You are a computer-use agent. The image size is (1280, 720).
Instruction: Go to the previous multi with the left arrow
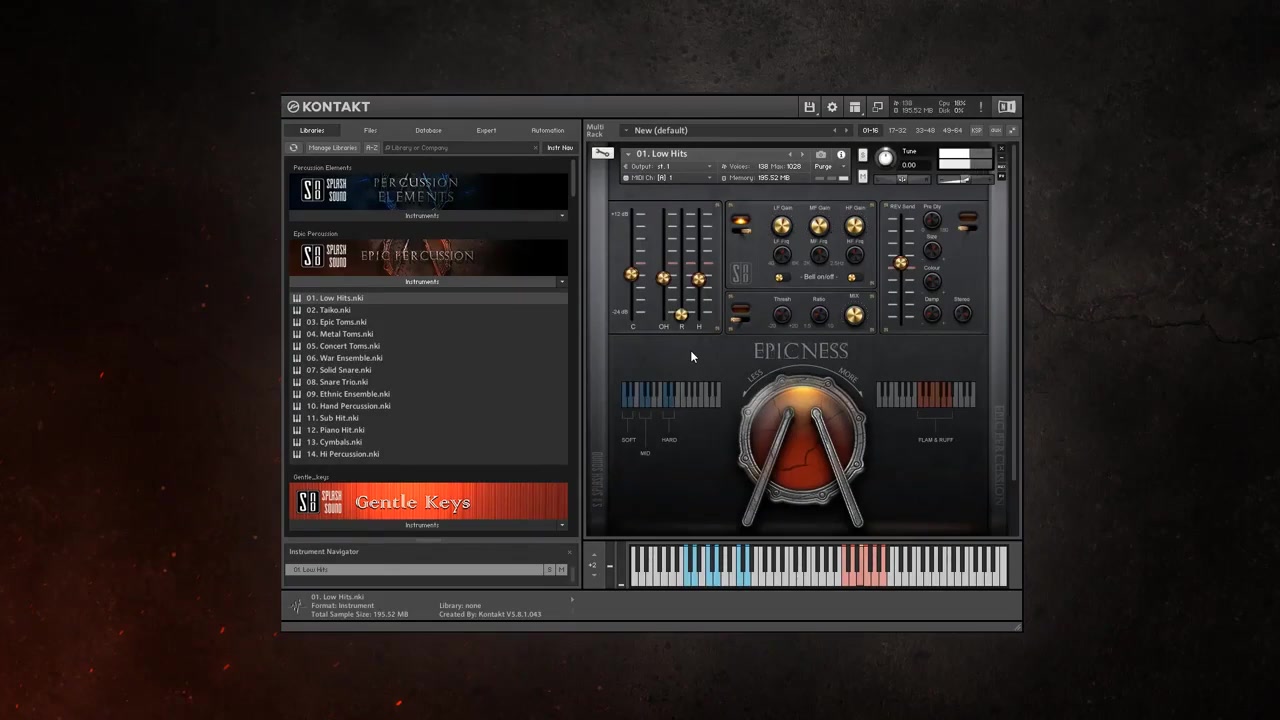[835, 131]
